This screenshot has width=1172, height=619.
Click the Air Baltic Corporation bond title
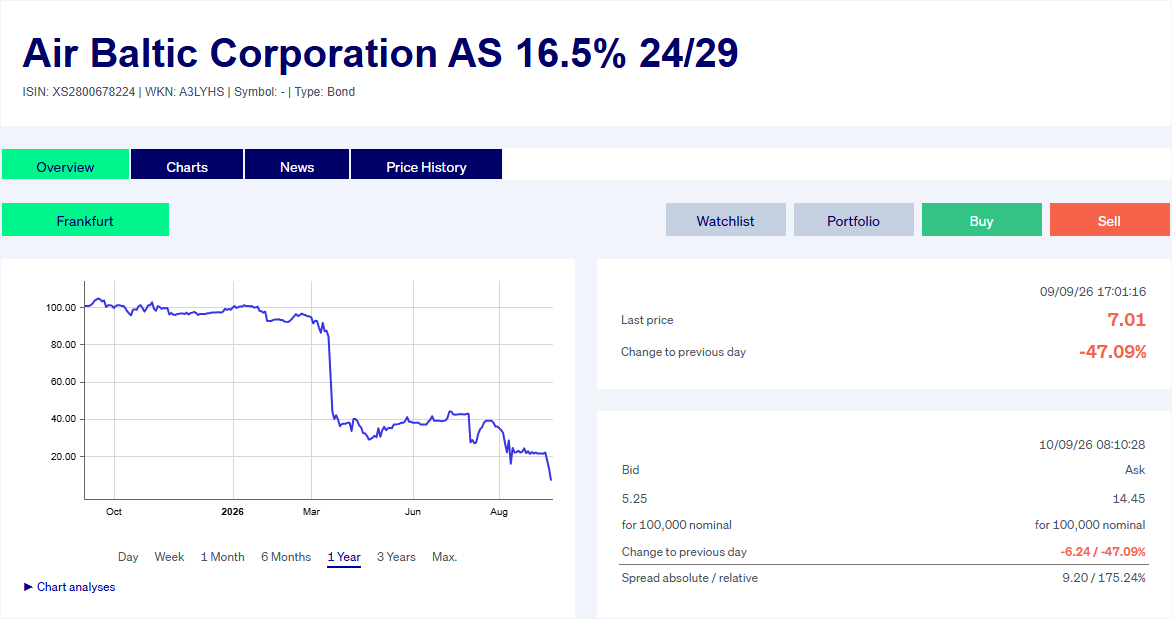click(380, 53)
